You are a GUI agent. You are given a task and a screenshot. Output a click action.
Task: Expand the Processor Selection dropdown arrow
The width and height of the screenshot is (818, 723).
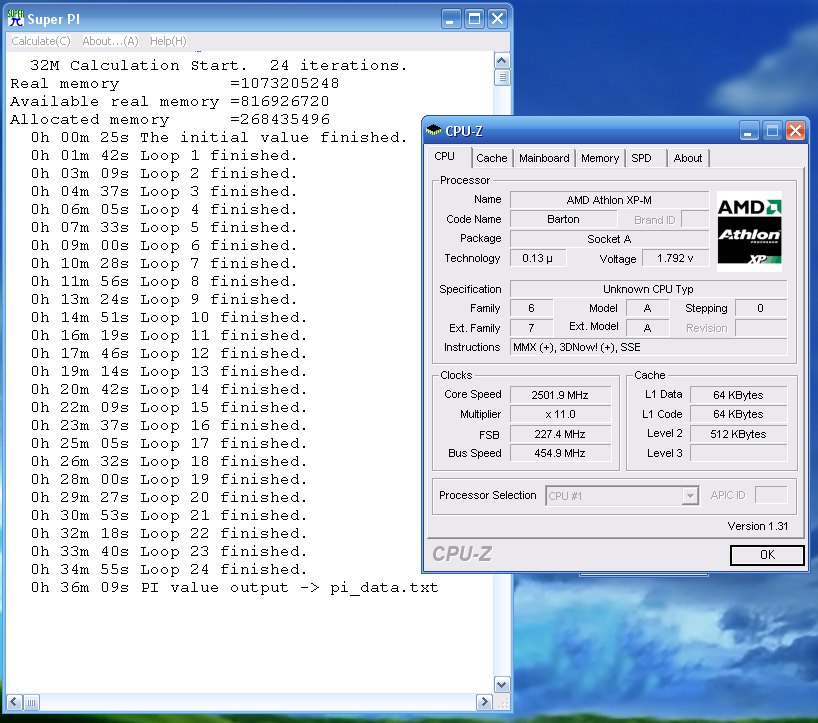(690, 496)
